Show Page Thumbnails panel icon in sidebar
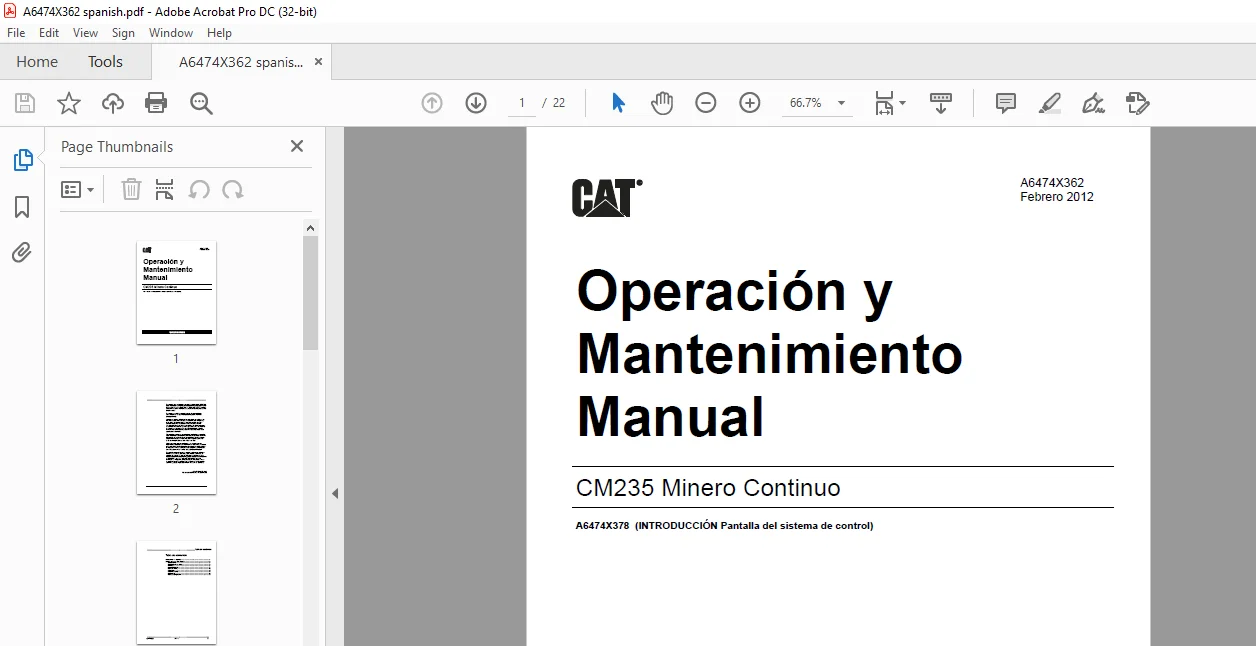1256x646 pixels. tap(22, 160)
